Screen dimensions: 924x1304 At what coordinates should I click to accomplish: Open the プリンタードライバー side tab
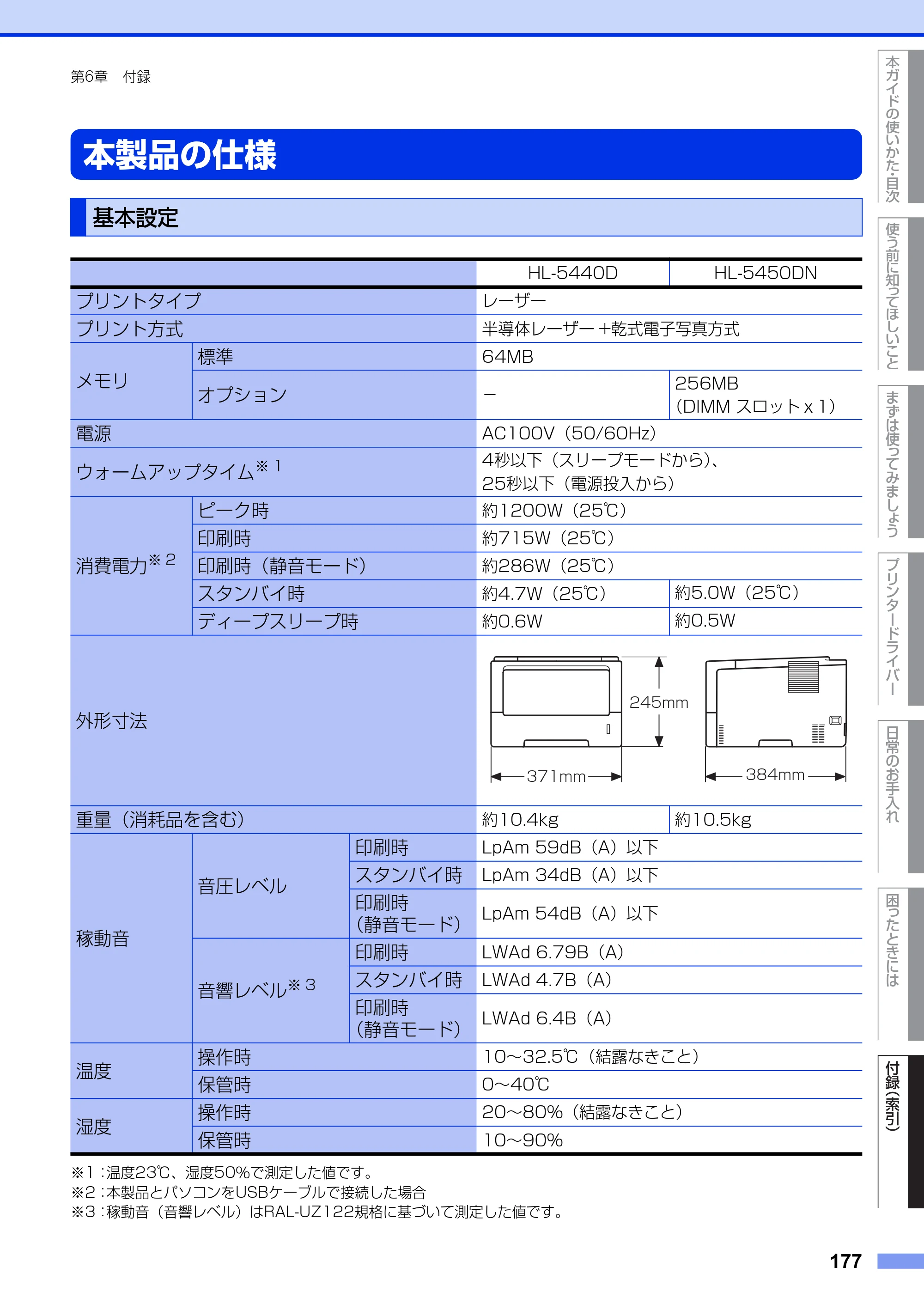click(x=900, y=629)
